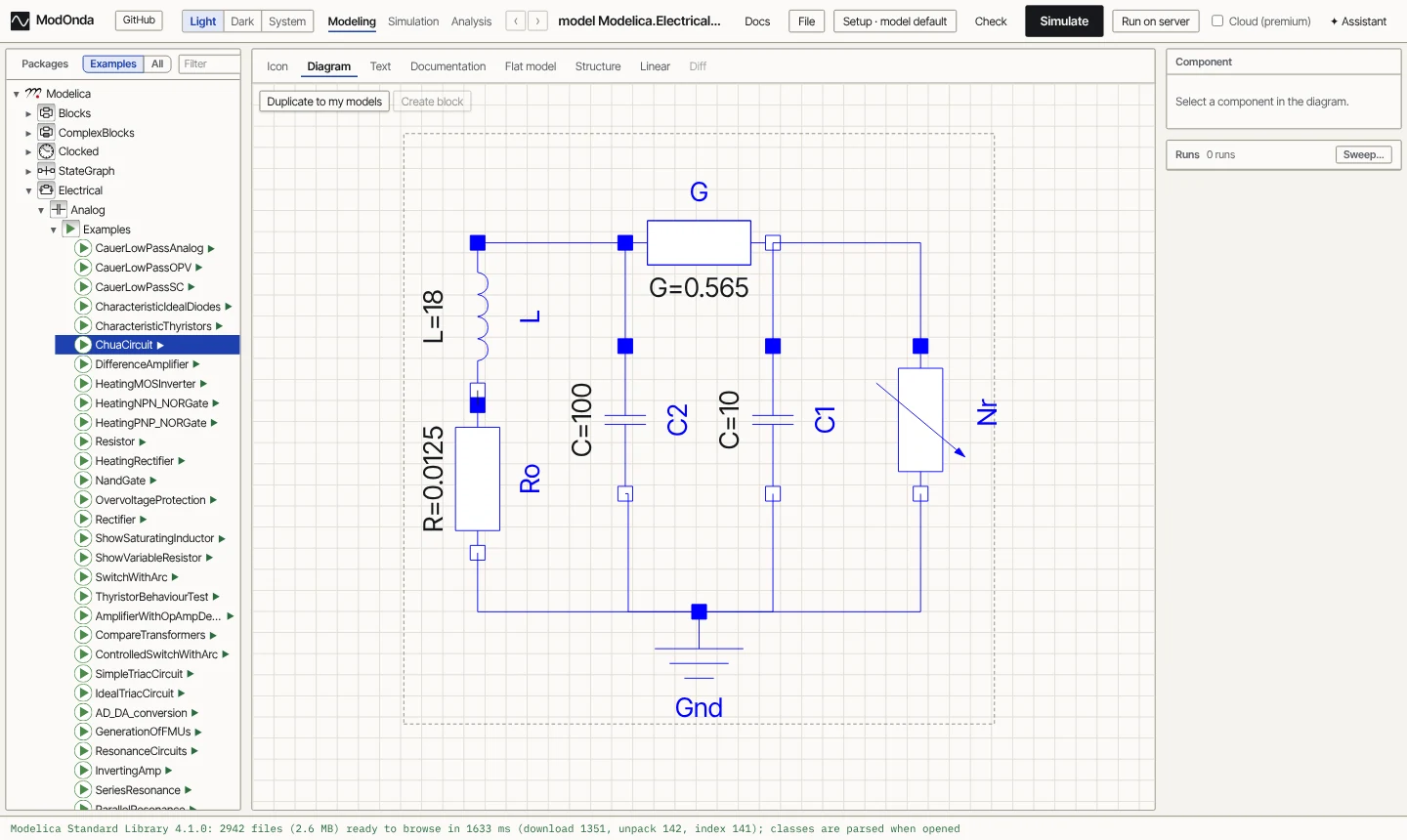Click the ModOnda logo icon

click(20, 21)
